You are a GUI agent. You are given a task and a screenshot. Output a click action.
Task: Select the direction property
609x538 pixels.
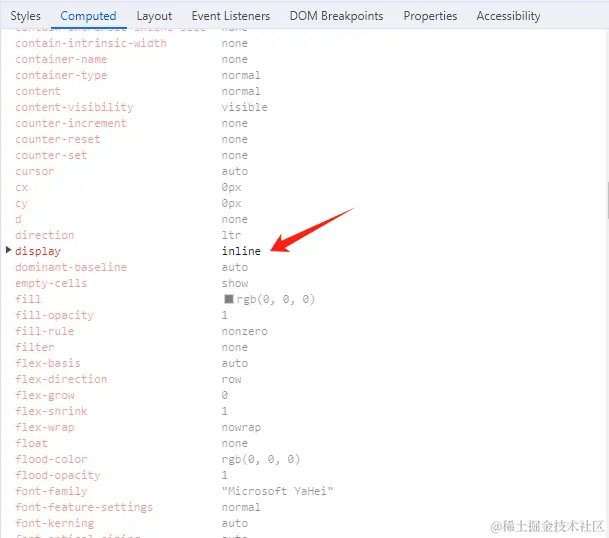click(x=45, y=235)
